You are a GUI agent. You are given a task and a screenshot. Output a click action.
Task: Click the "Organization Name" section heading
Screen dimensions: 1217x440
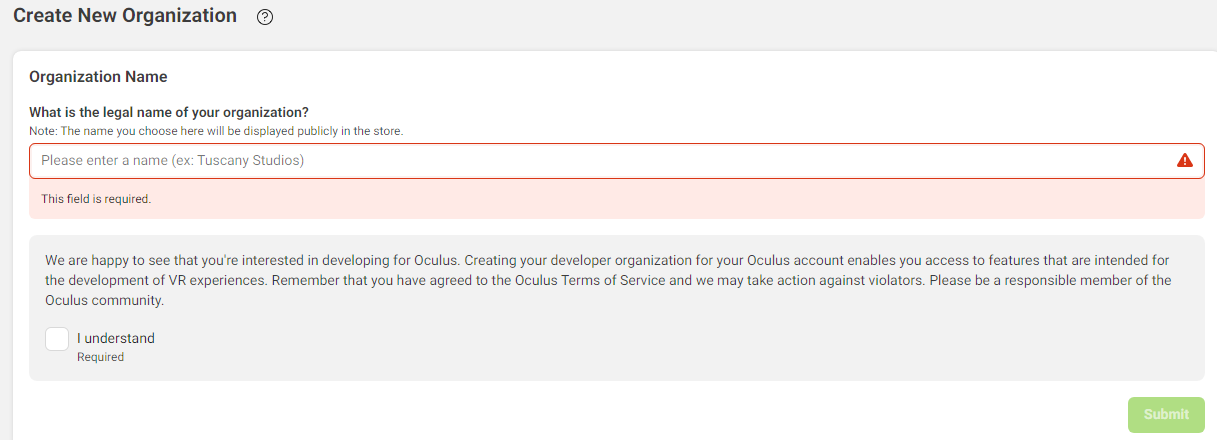point(98,77)
